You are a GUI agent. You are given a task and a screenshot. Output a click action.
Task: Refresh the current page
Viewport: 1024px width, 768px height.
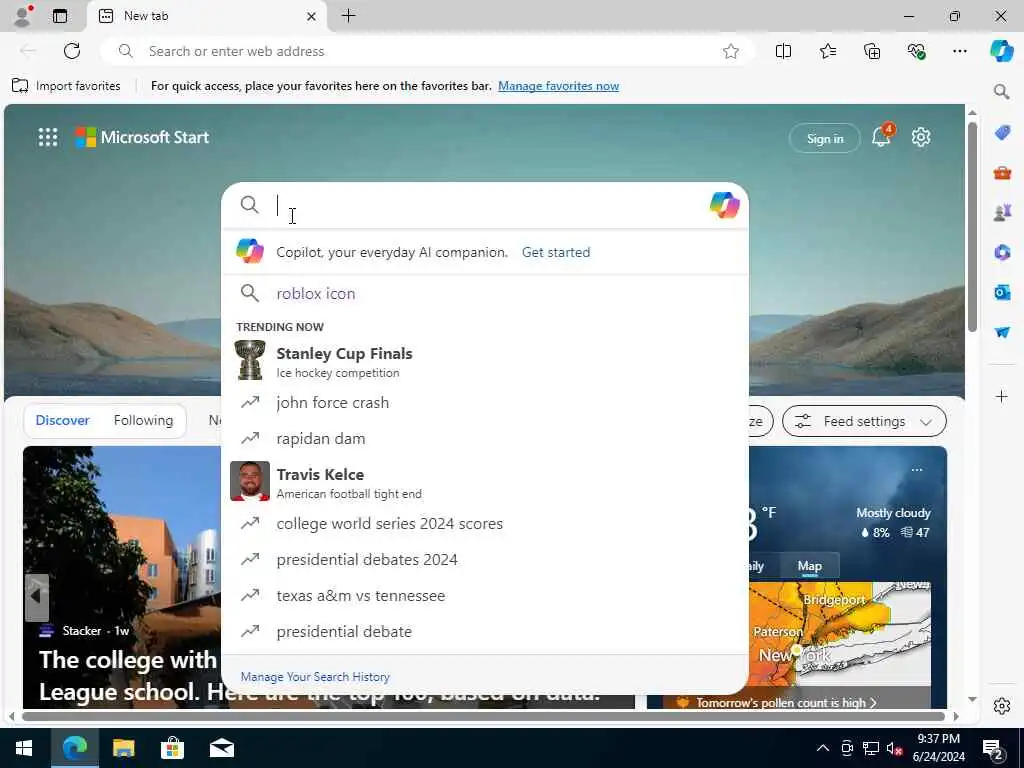coord(72,51)
